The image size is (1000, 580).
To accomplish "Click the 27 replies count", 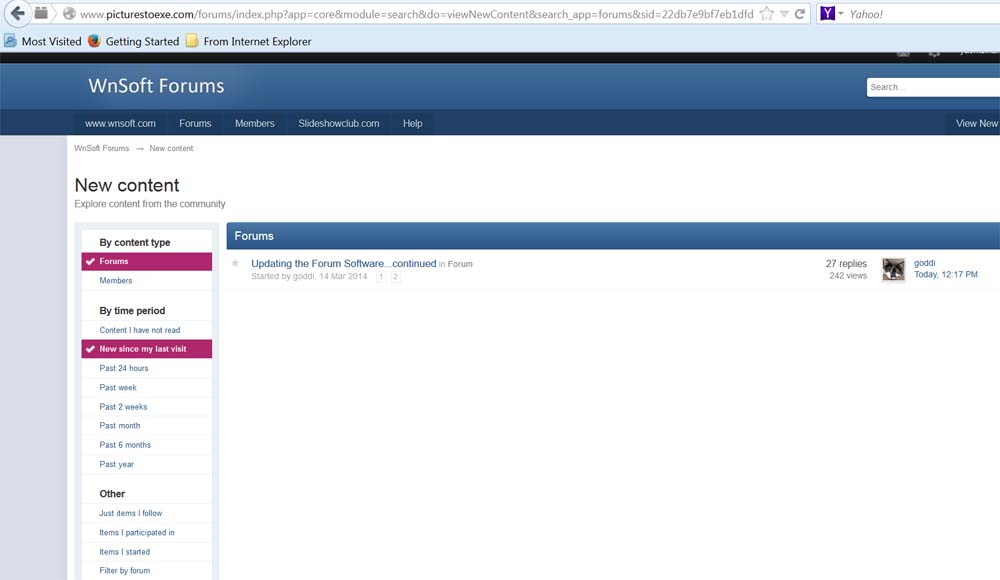I will pos(846,264).
